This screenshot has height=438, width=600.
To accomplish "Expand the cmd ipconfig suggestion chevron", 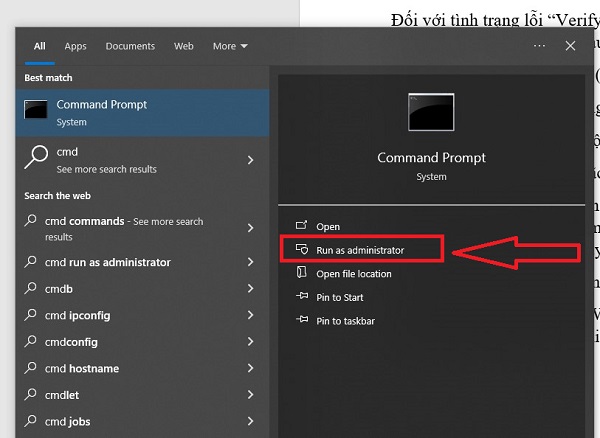I will click(x=250, y=316).
